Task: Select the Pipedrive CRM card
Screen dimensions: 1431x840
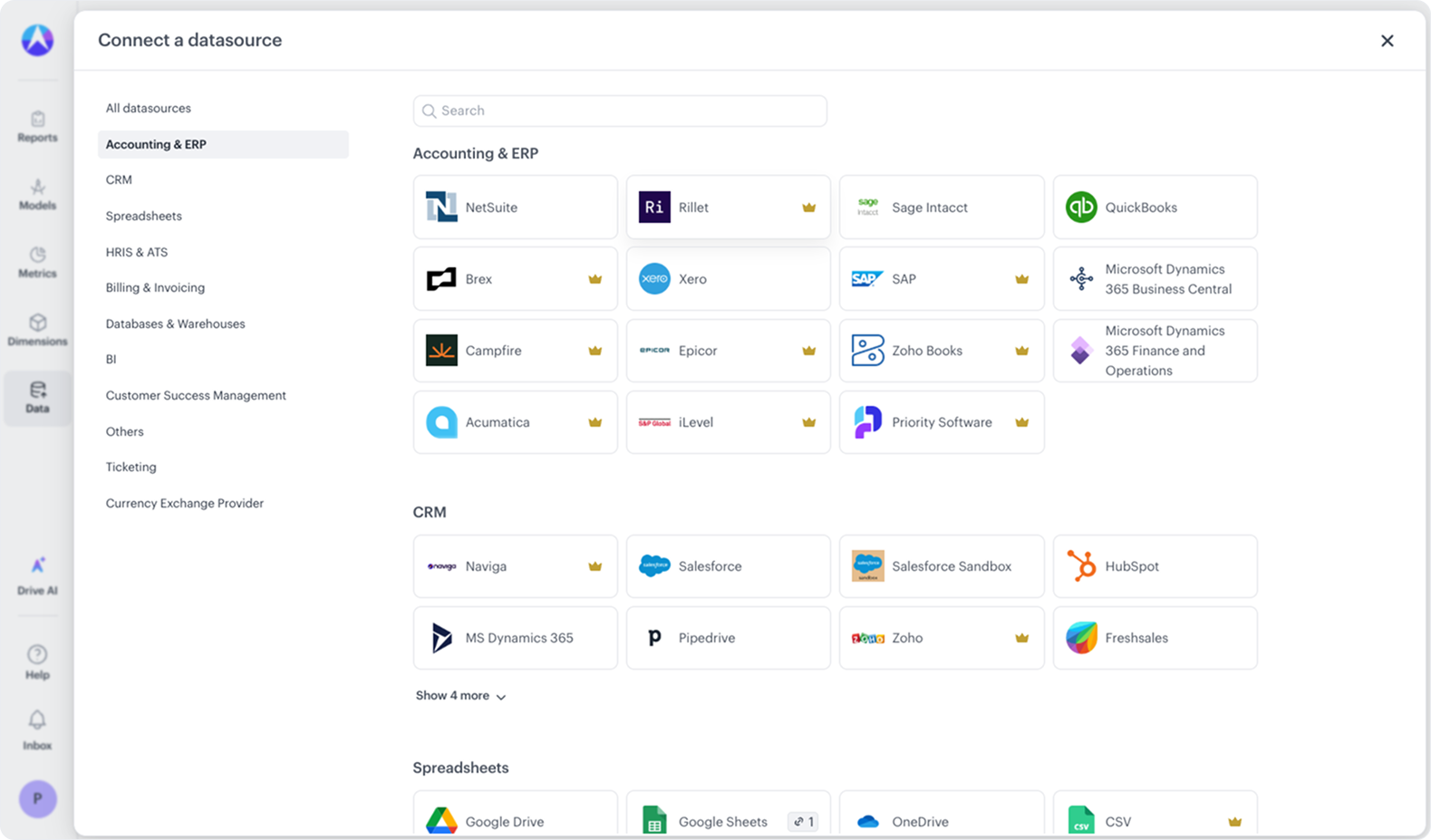Action: point(728,638)
